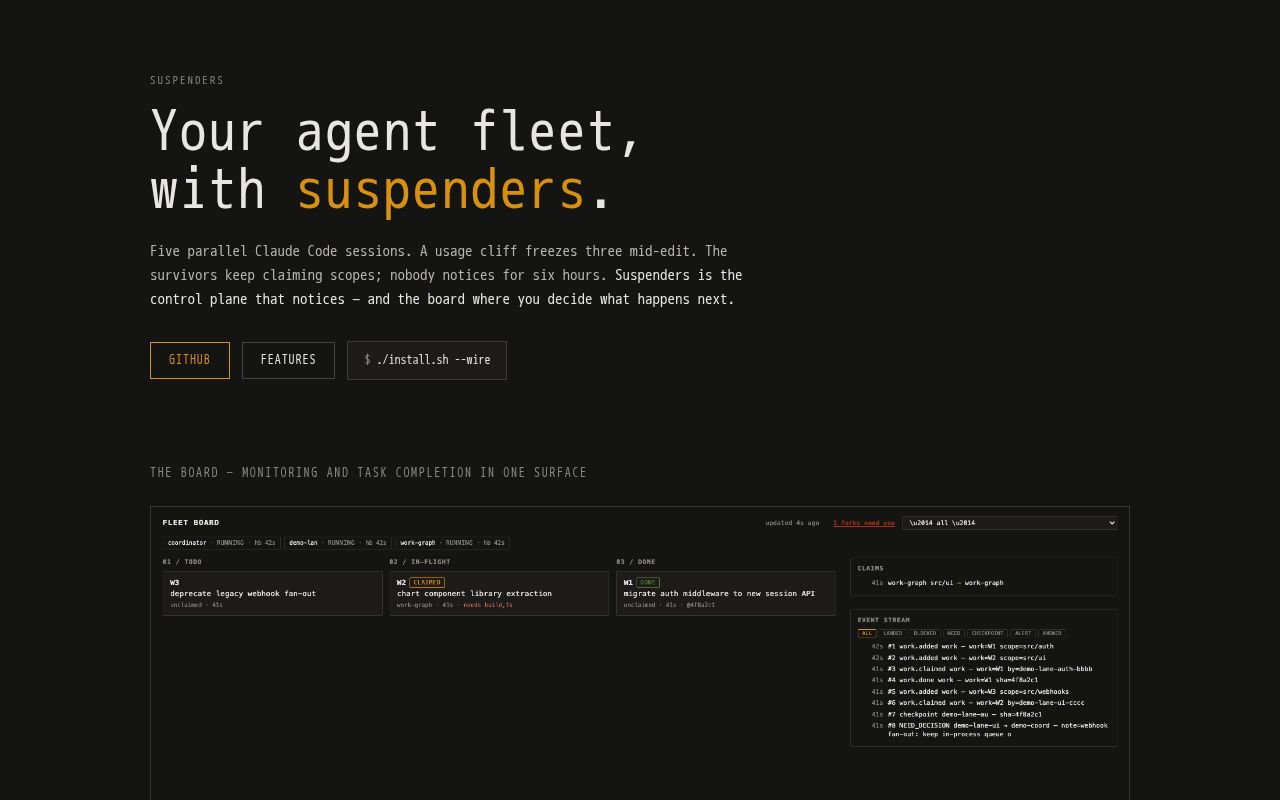Filter event stream by LANDED
1280x800 pixels.
(892, 633)
